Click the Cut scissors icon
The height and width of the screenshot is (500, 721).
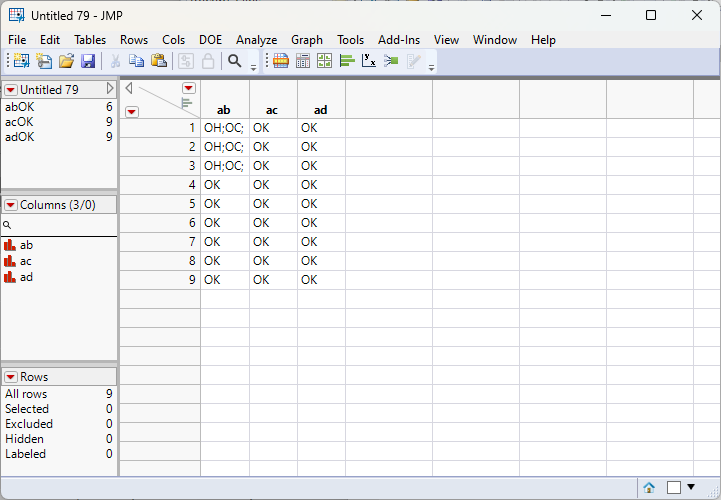point(115,61)
